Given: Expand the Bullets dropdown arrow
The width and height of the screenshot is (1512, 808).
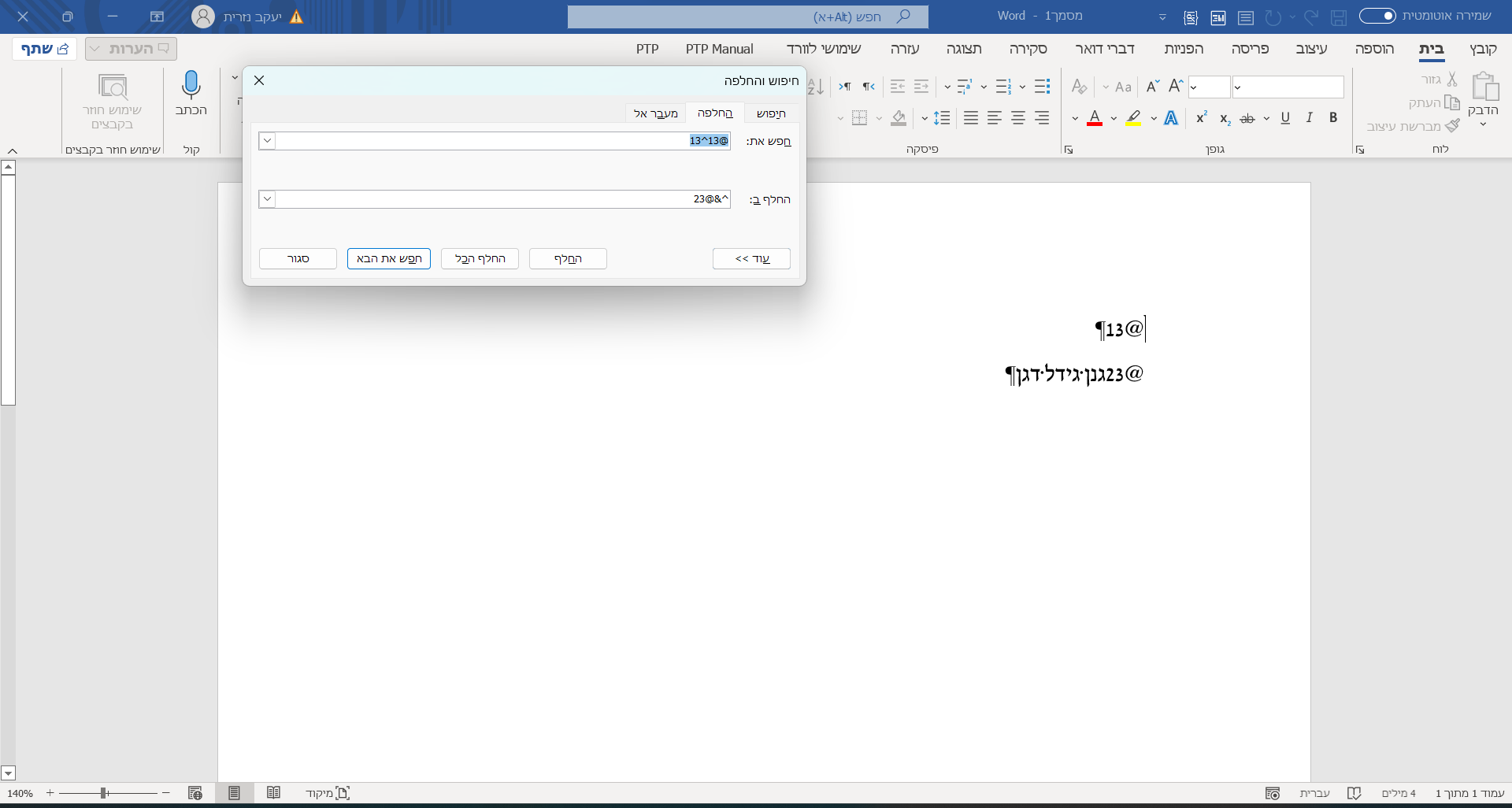Looking at the screenshot, I should tap(1022, 87).
